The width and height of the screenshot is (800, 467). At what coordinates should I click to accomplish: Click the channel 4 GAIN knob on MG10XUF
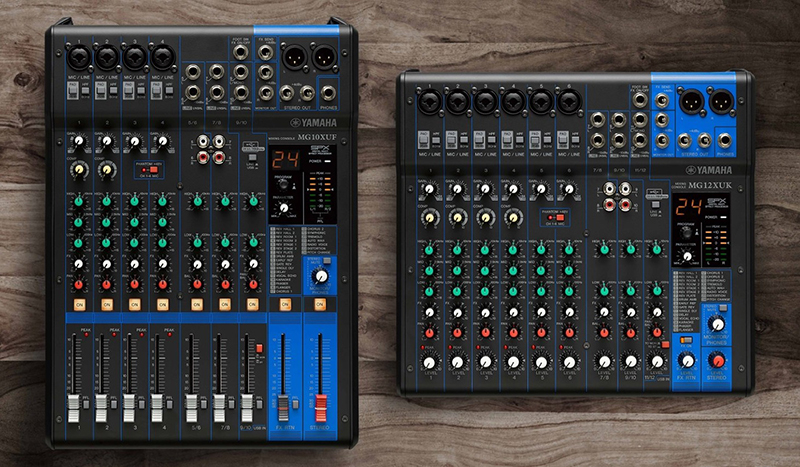tap(162, 141)
